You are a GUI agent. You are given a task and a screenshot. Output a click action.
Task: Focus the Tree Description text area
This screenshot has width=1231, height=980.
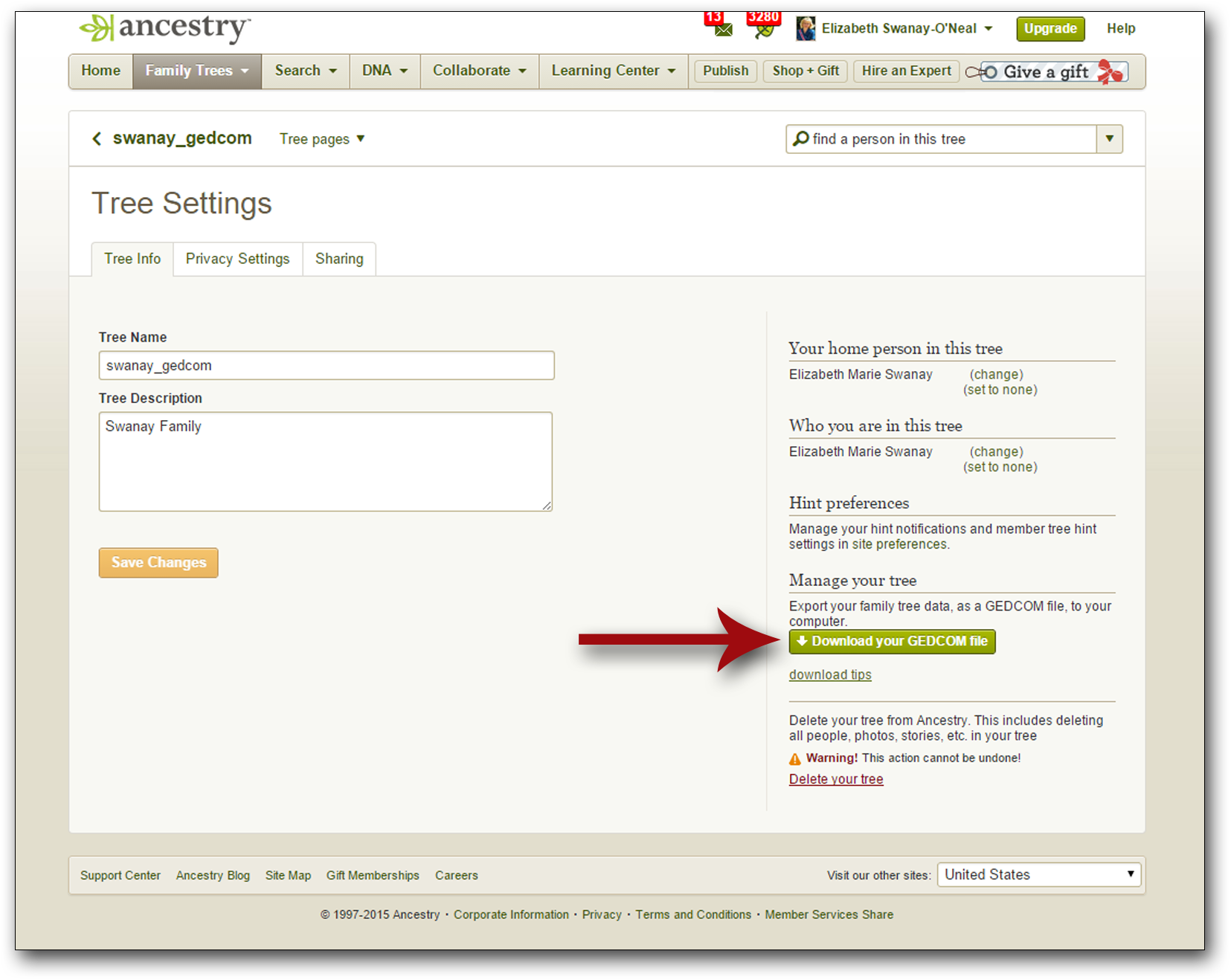tap(326, 462)
